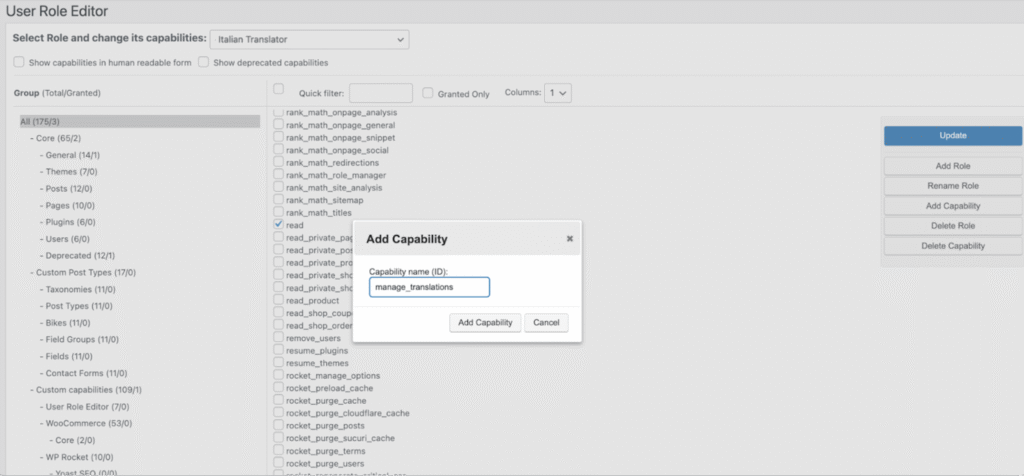Enable Show capabilities in human readable form
Image resolution: width=1024 pixels, height=476 pixels.
[x=19, y=63]
